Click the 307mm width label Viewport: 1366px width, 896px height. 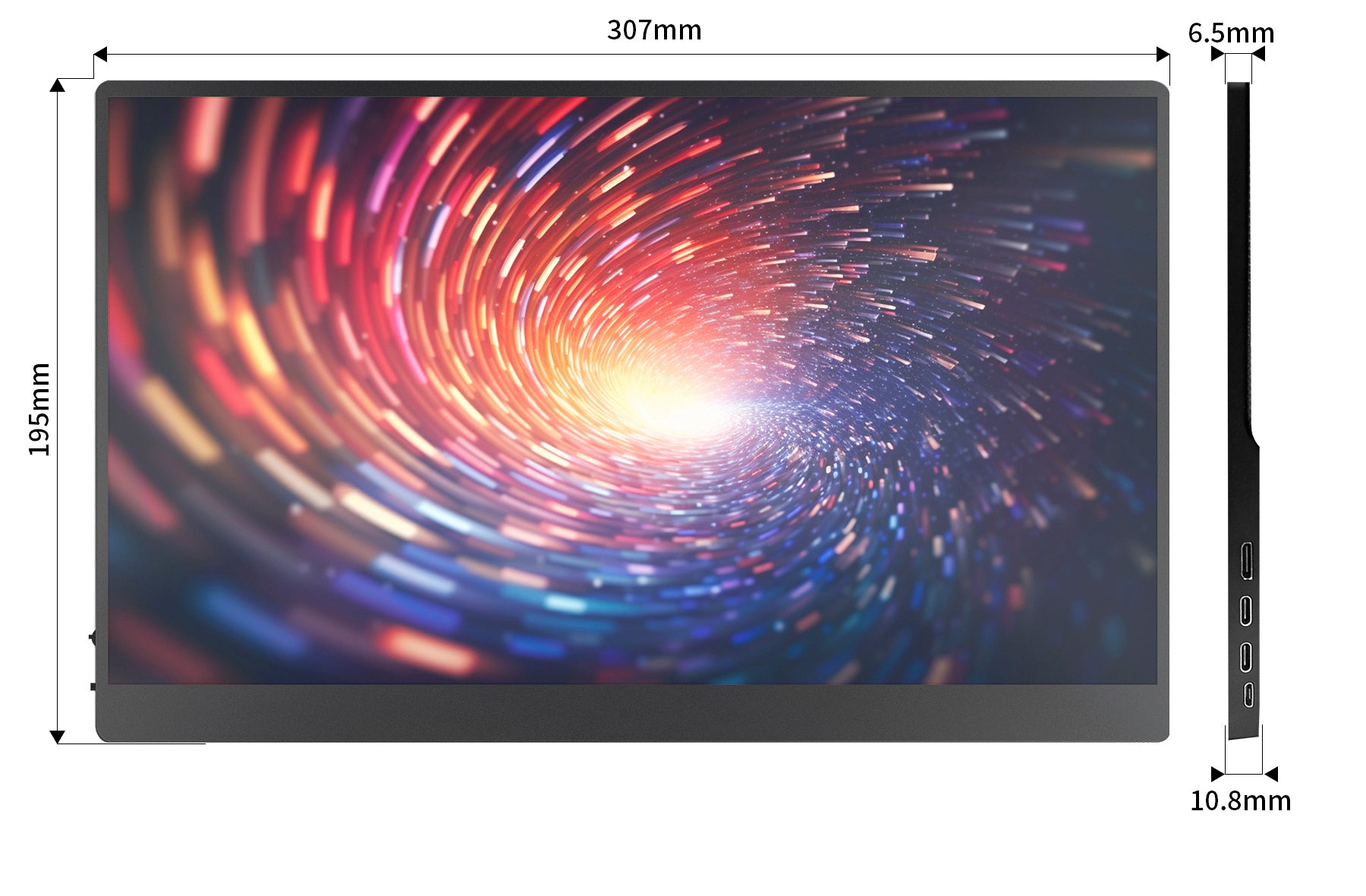pyautogui.click(x=654, y=30)
